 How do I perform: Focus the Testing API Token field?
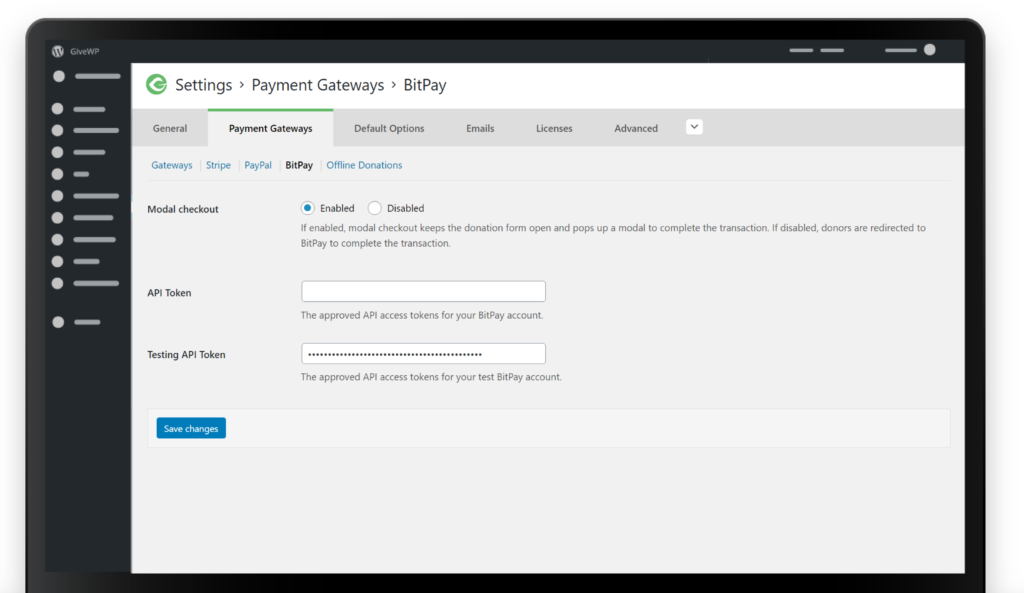tap(423, 353)
